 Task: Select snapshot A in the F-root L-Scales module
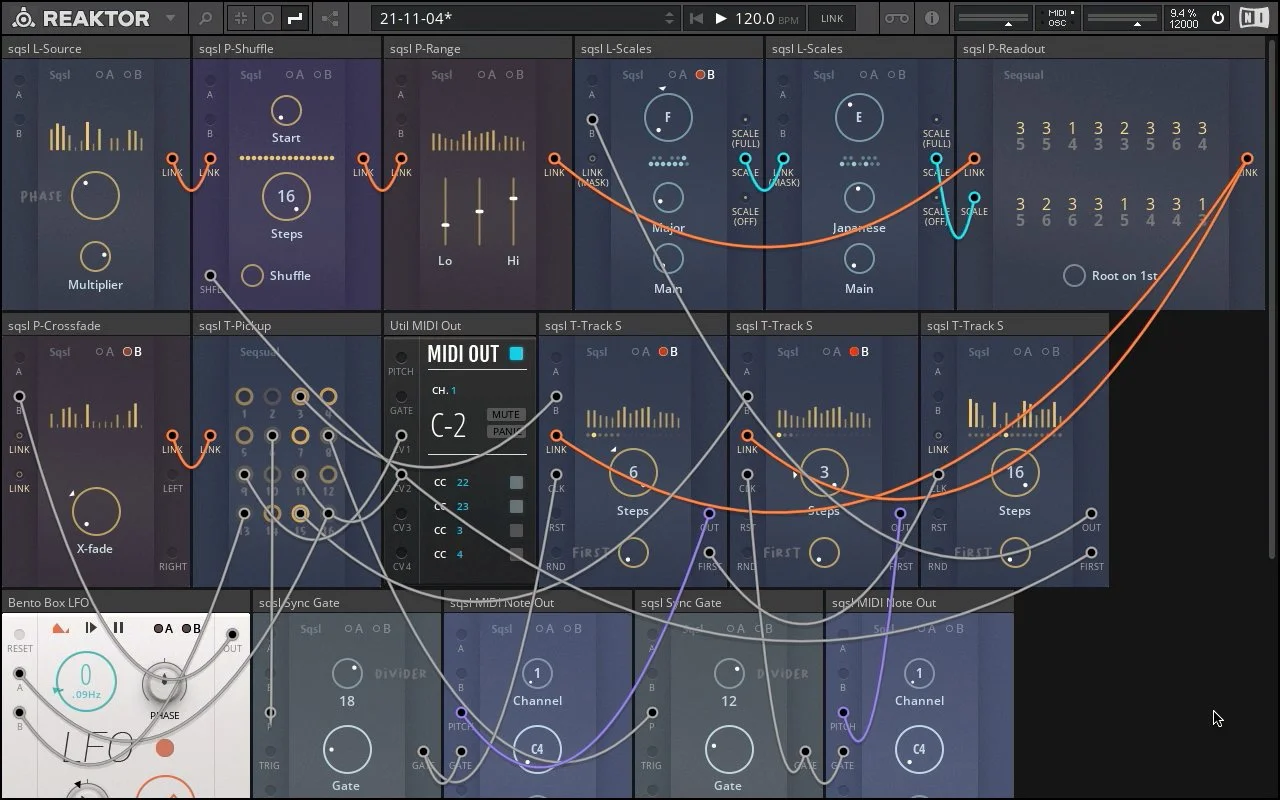click(679, 75)
